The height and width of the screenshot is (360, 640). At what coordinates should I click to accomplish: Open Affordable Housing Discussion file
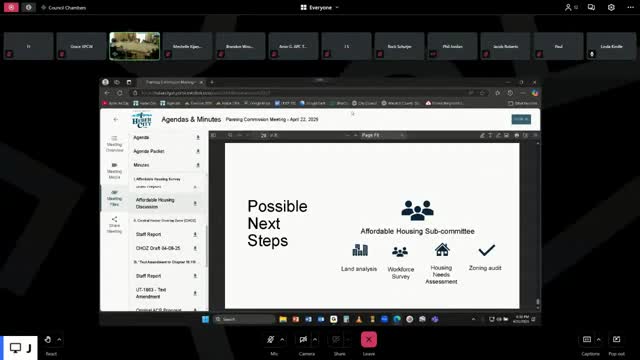pos(155,203)
